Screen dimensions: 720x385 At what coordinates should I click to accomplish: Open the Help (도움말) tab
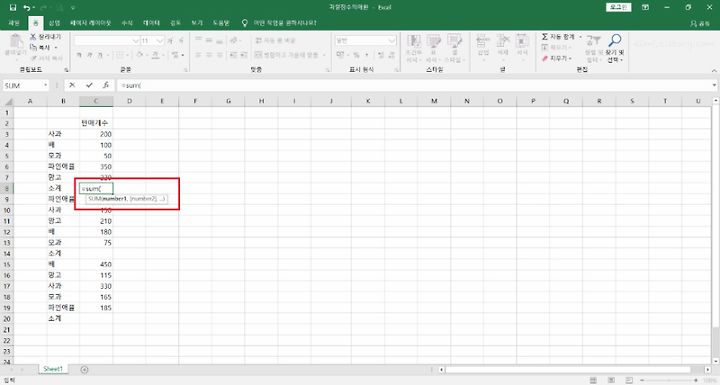click(221, 23)
